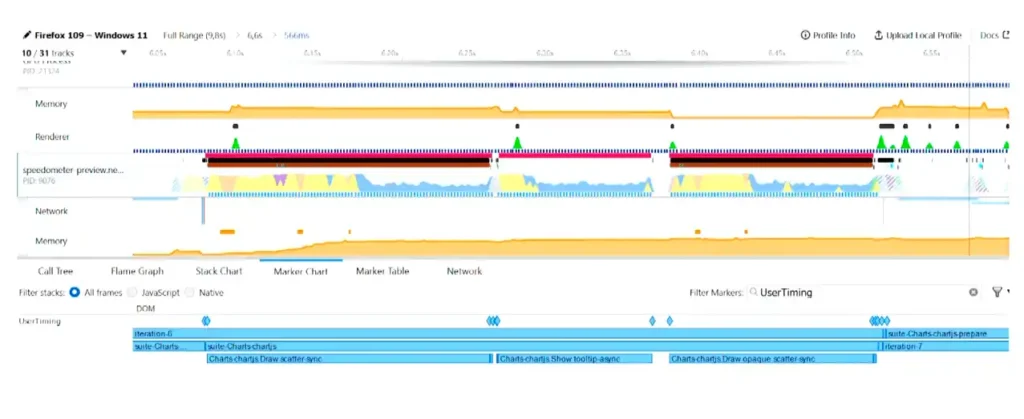Image resolution: width=1024 pixels, height=419 pixels.
Task: Click the iteration-6 marker bar
Action: tap(508, 334)
